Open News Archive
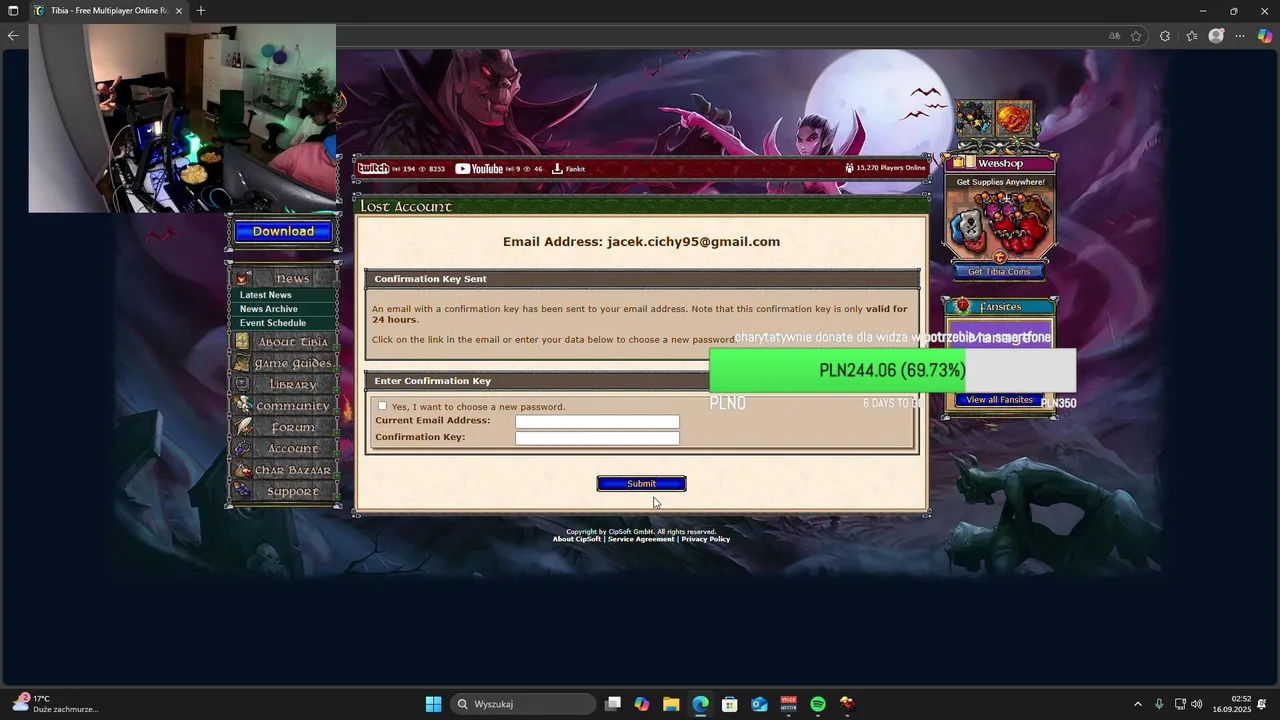 (x=269, y=309)
